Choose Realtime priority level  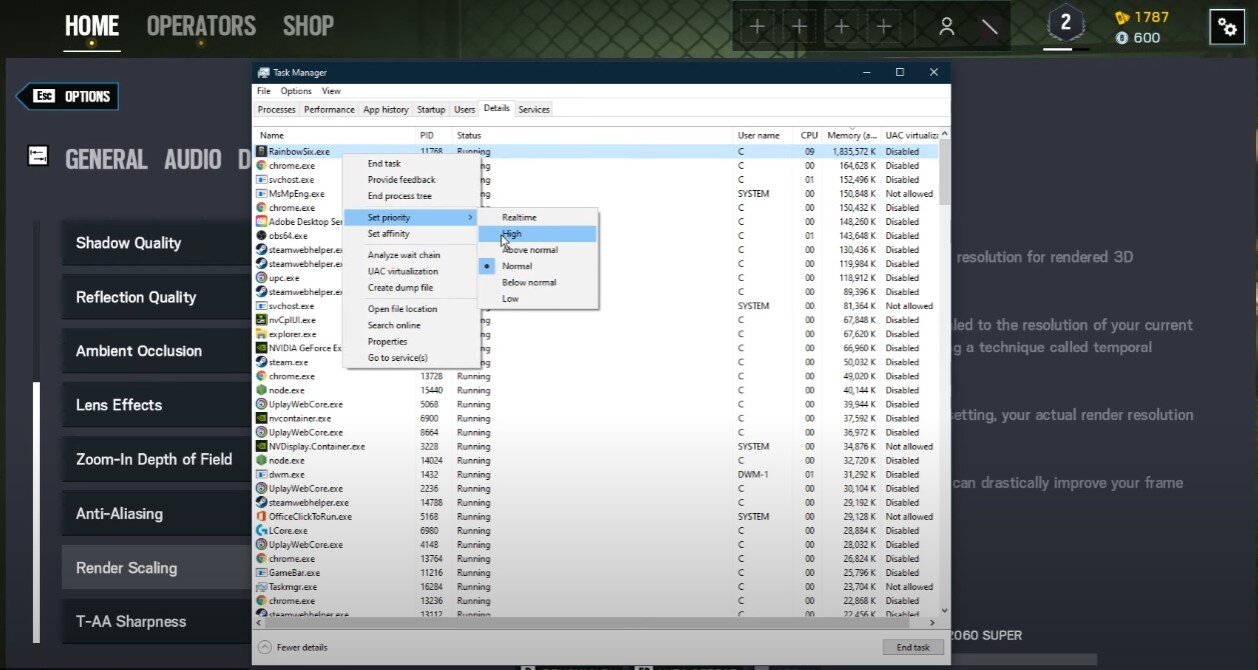tap(519, 217)
